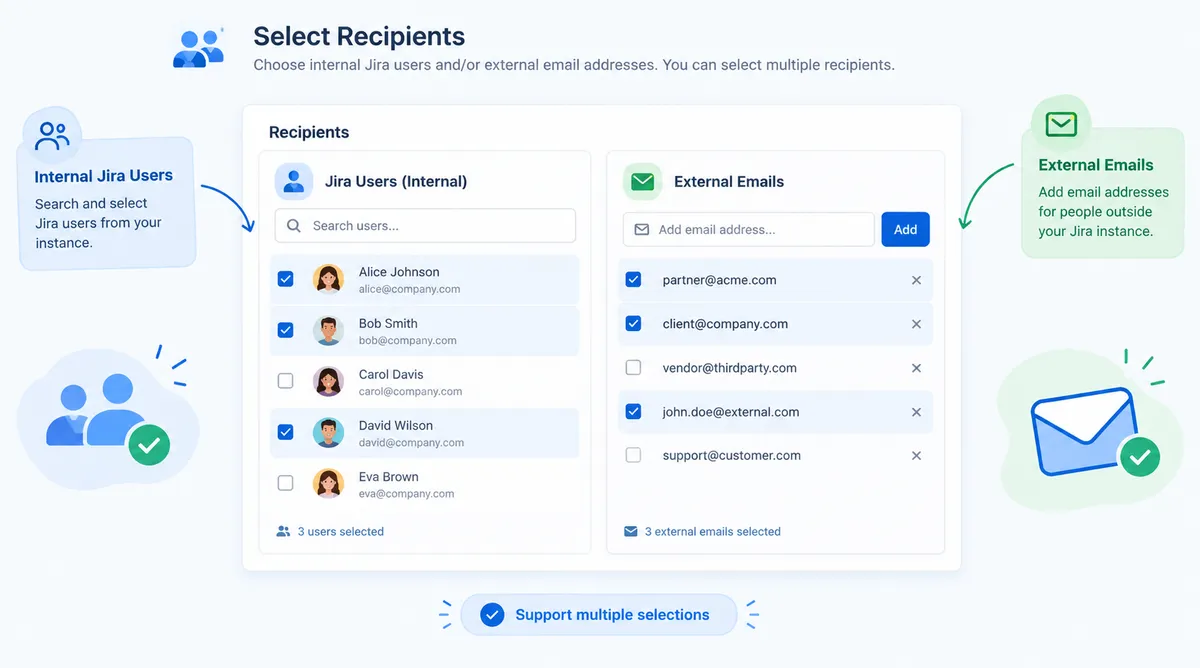Click the 'partner@acme.com' address text

tap(719, 280)
